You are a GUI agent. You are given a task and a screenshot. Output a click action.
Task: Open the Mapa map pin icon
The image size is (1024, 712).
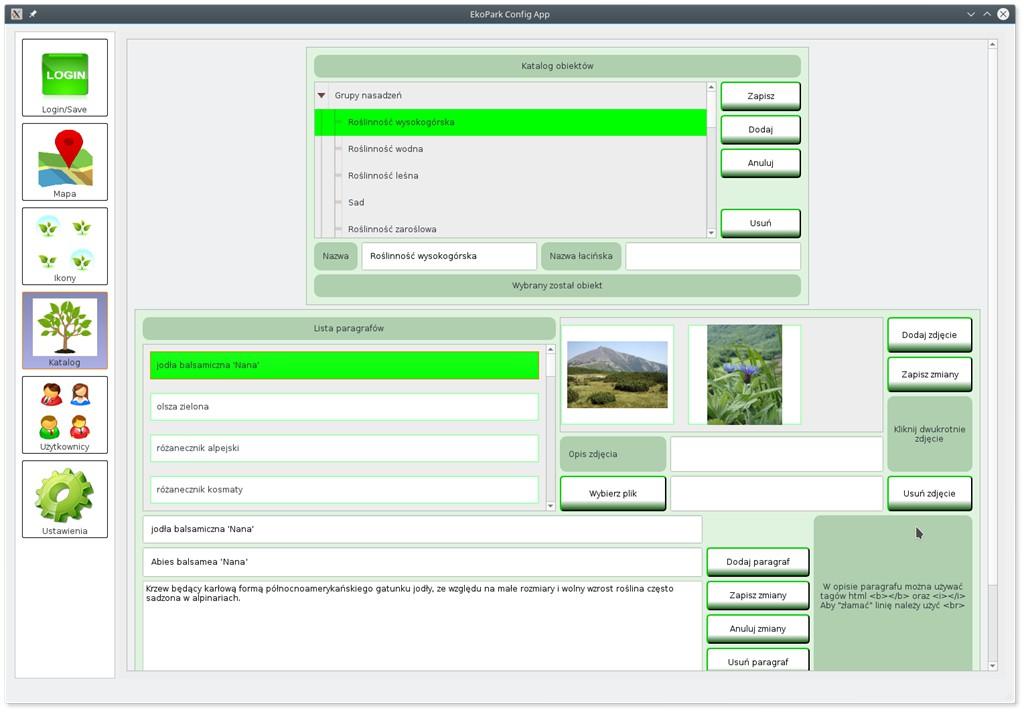click(x=65, y=162)
